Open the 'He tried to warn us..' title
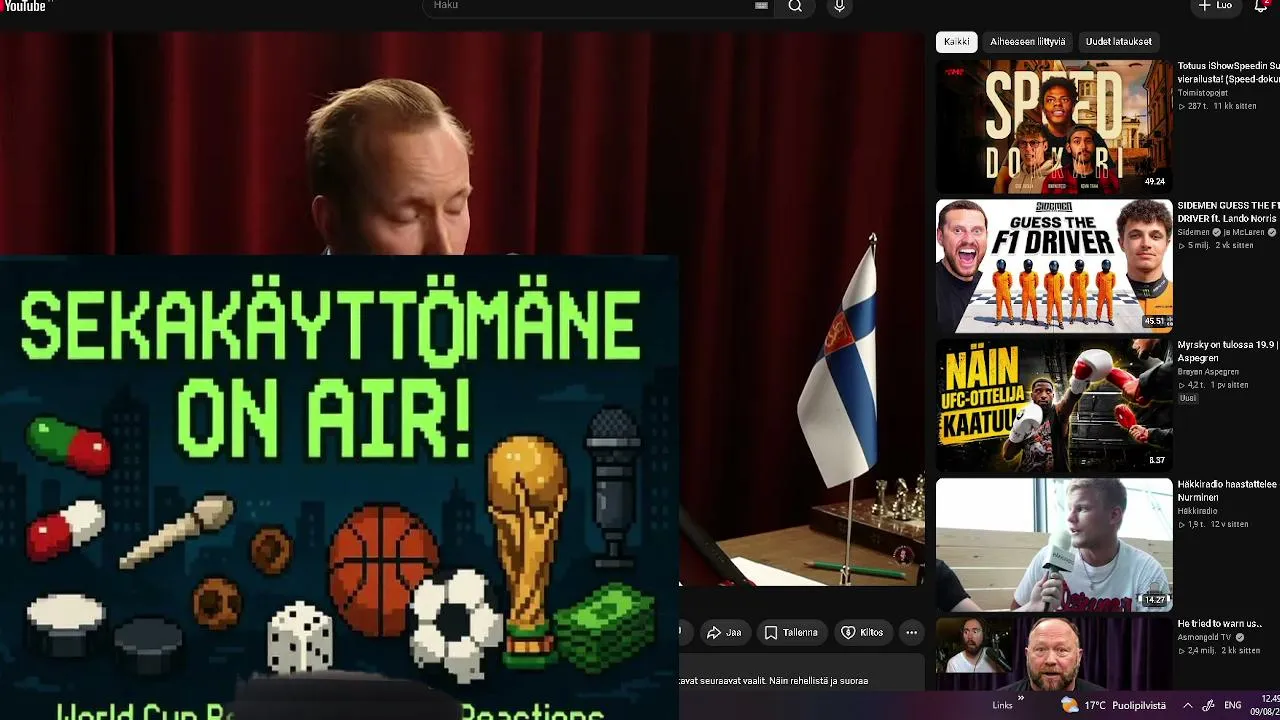 pos(1219,624)
